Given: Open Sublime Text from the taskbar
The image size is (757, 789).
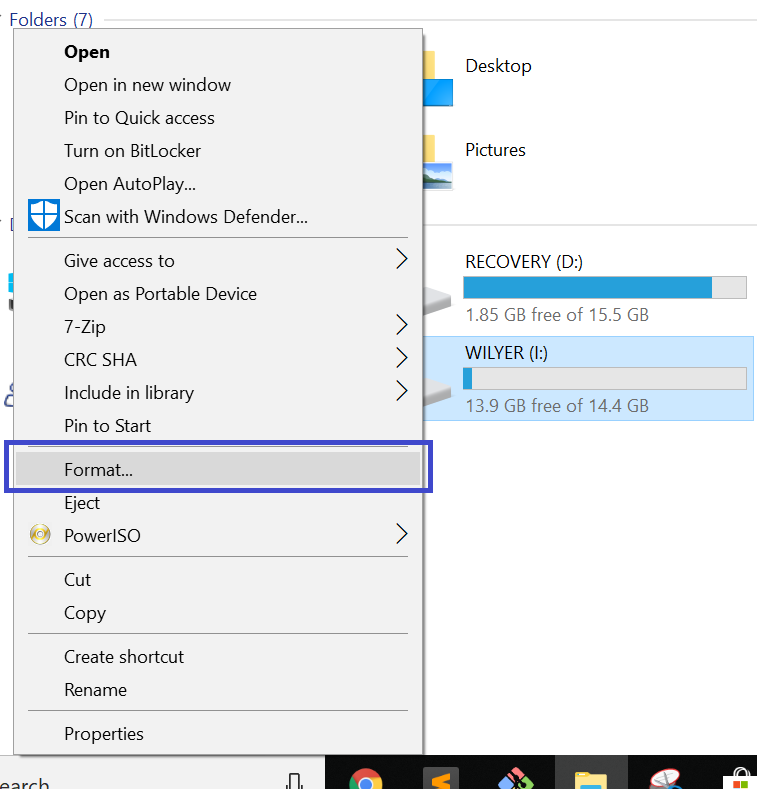Looking at the screenshot, I should [x=441, y=778].
